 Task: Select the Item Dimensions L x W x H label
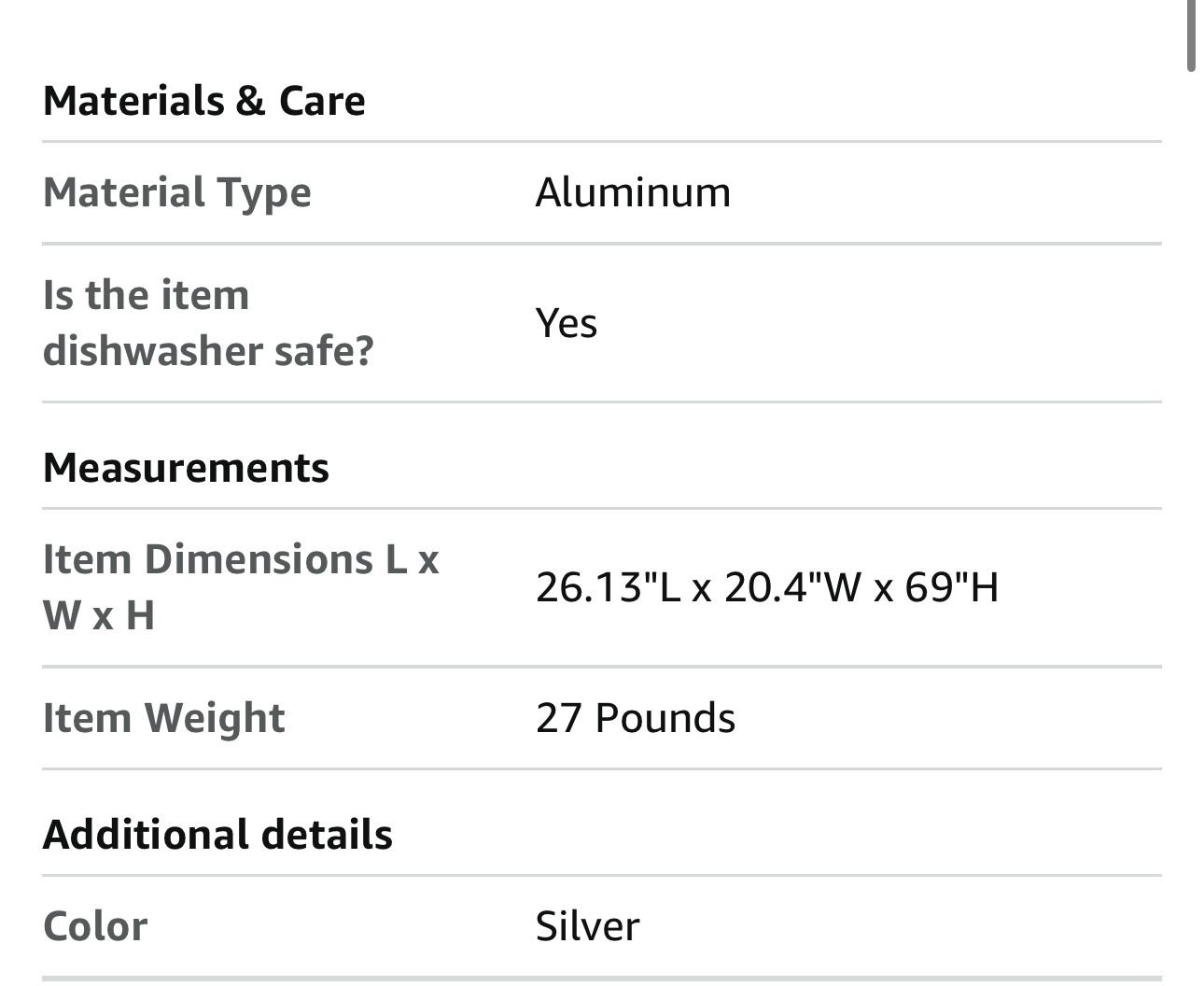(x=240, y=587)
